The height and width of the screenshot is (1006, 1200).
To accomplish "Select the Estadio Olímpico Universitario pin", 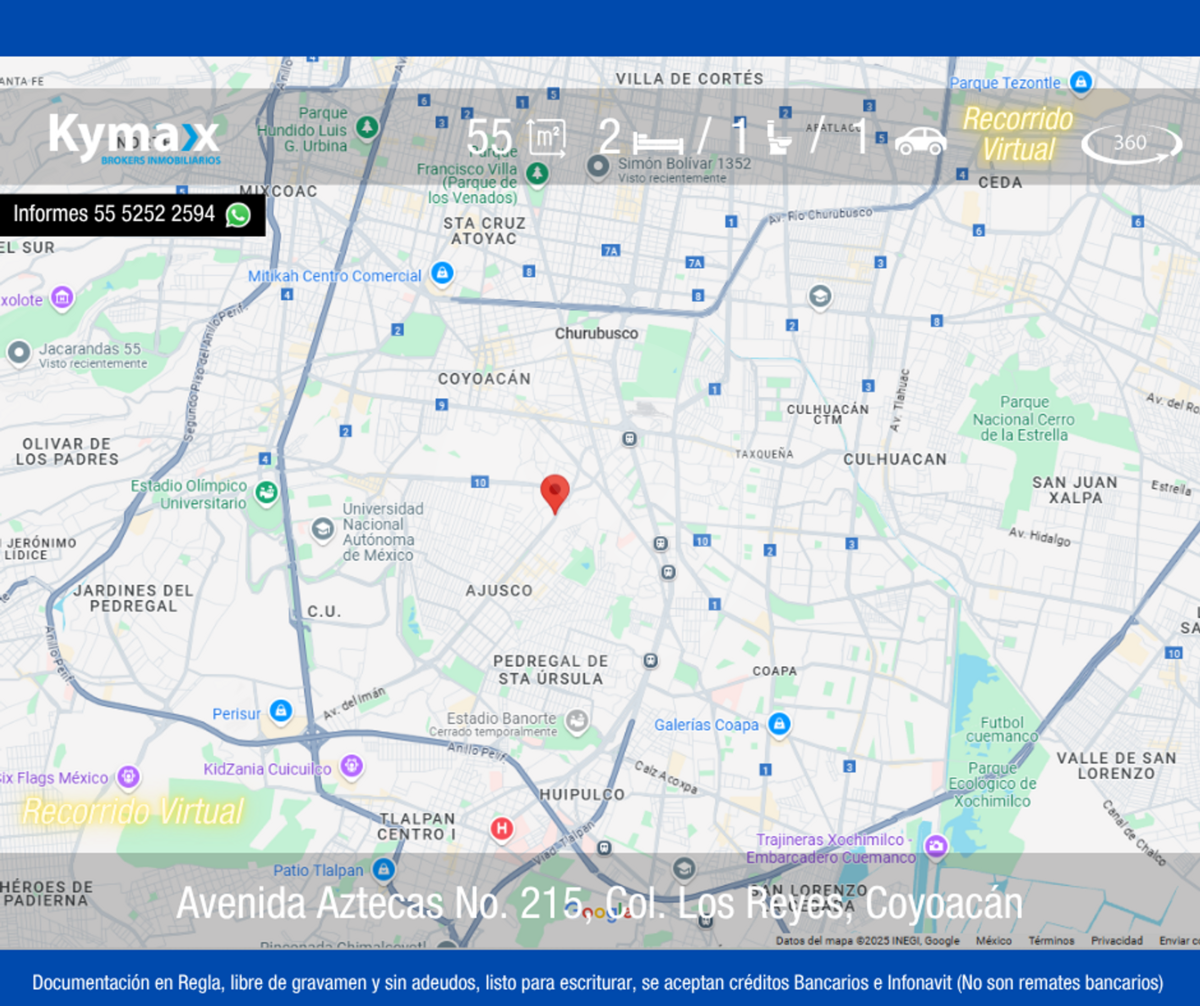I will [x=266, y=492].
